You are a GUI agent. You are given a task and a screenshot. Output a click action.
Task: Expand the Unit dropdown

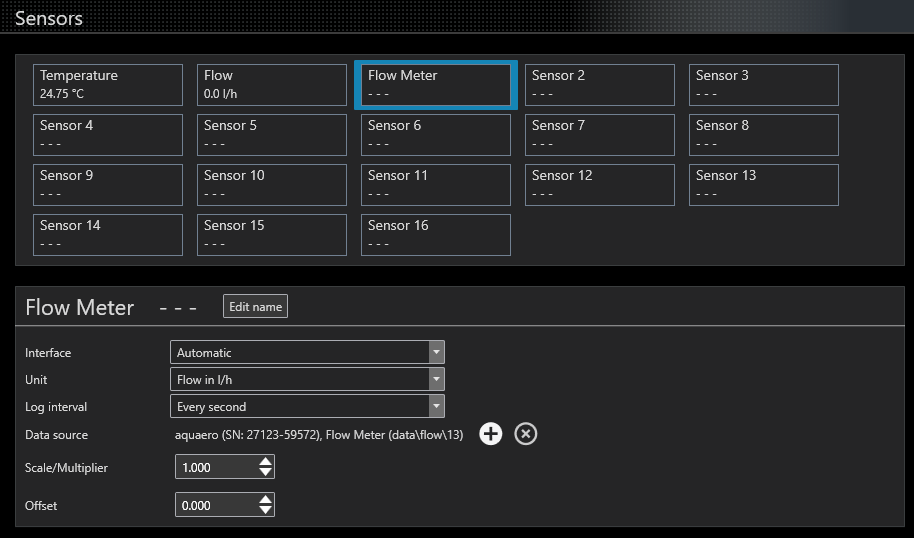coord(307,379)
